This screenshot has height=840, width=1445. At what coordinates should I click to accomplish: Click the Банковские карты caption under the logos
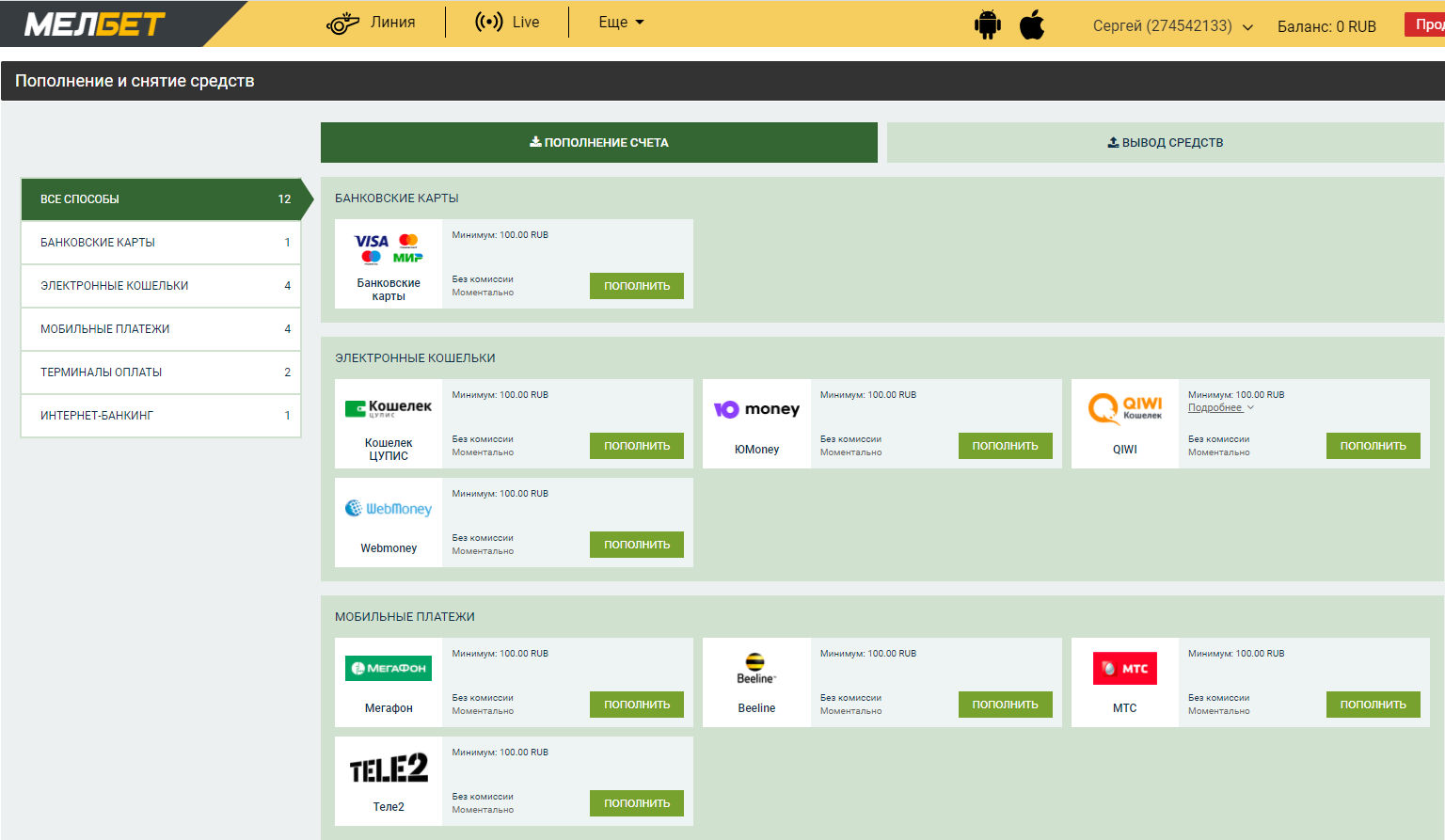[x=389, y=290]
